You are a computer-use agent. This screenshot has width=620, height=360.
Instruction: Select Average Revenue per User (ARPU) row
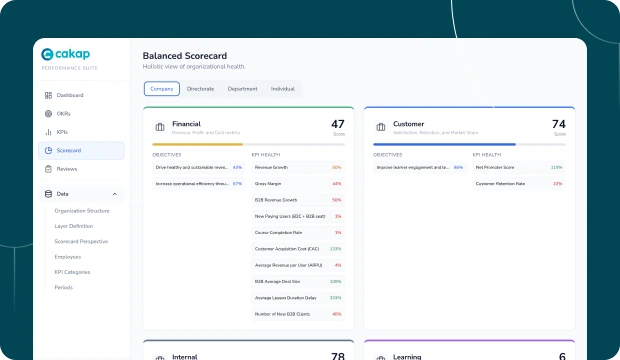(298, 265)
